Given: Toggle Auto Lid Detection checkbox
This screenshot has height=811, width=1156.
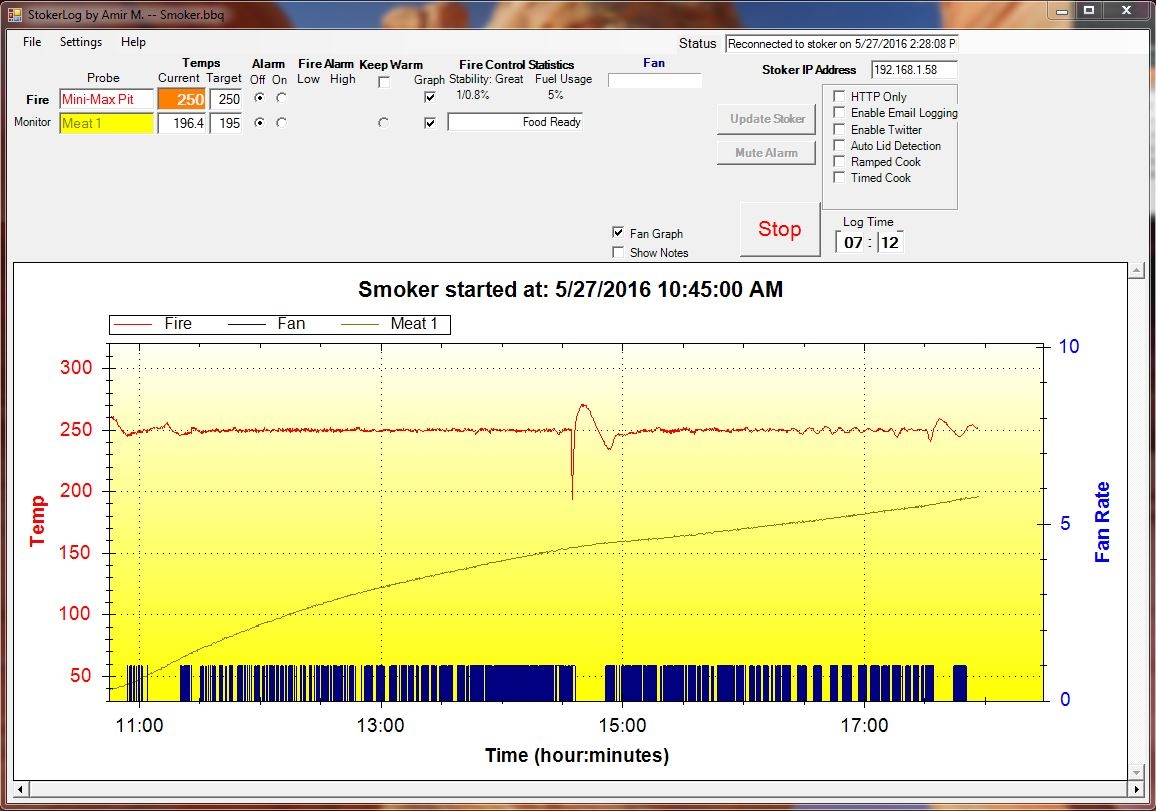Looking at the screenshot, I should [839, 145].
